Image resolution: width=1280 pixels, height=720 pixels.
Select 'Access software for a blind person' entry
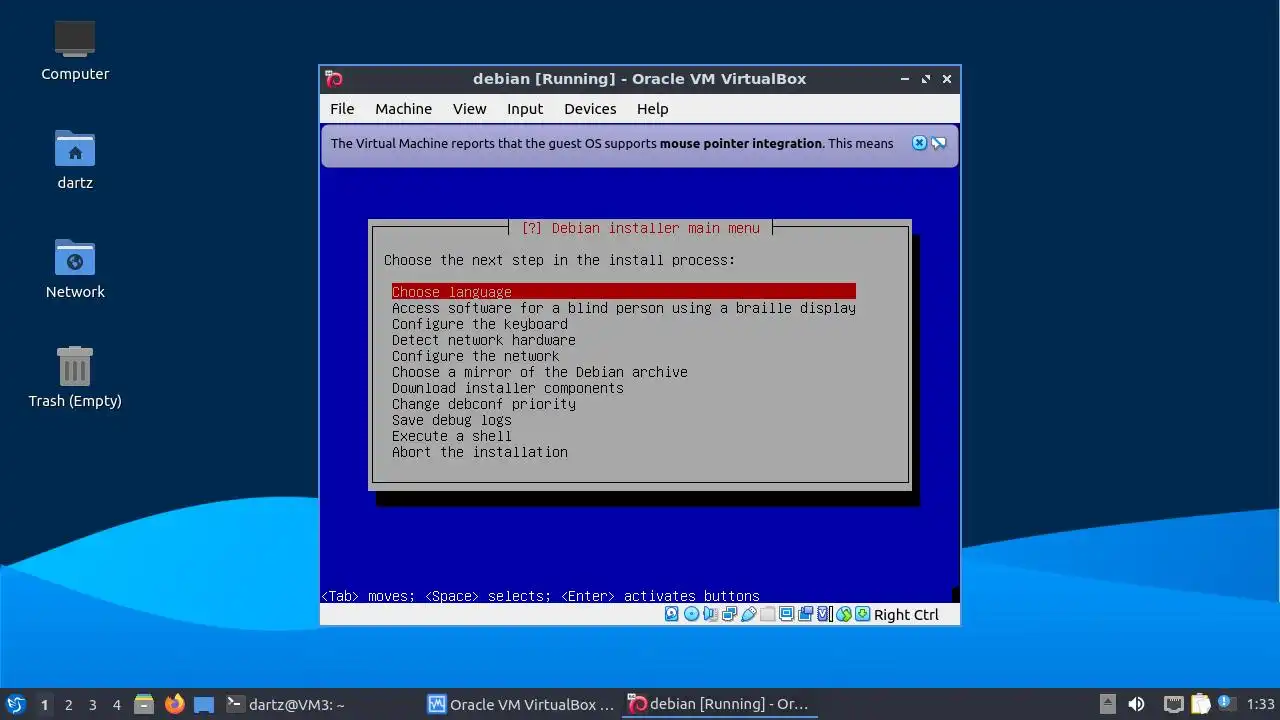(x=624, y=308)
